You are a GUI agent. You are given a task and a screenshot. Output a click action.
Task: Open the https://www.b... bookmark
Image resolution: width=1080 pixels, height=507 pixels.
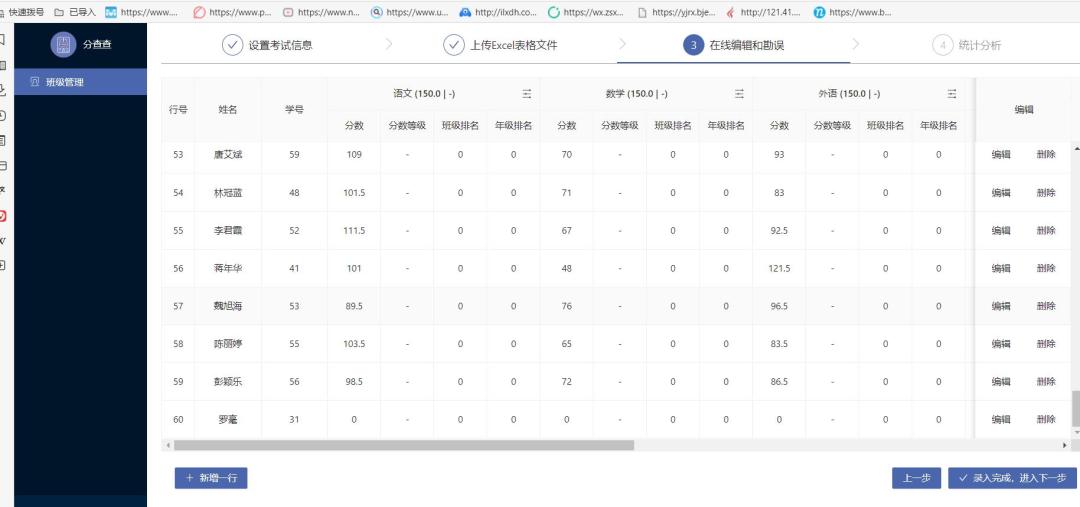click(853, 12)
